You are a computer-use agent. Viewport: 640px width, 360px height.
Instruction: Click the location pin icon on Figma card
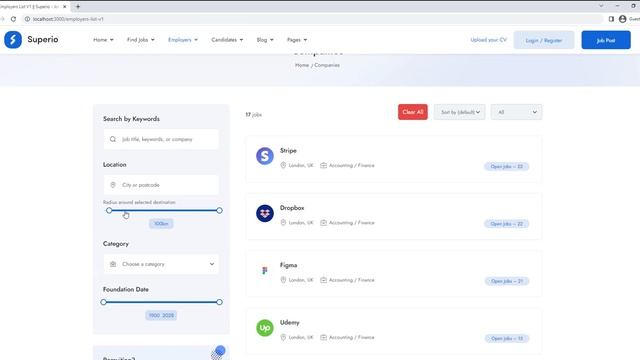283,280
